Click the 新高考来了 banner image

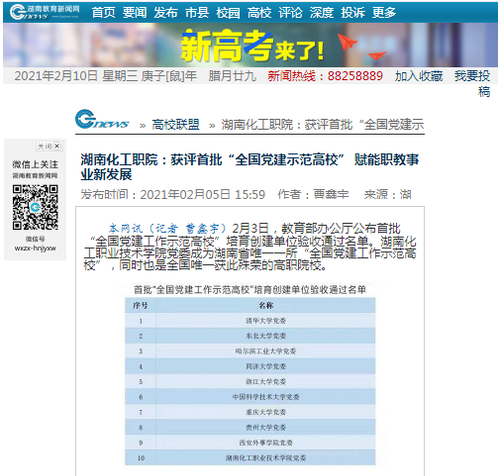pos(250,45)
